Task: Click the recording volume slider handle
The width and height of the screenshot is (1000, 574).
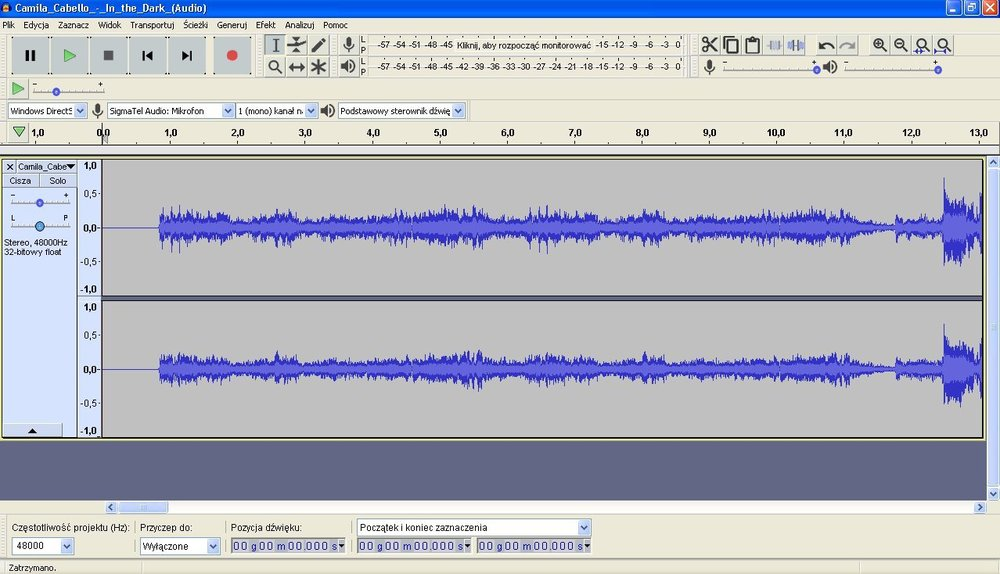Action: pos(816,70)
